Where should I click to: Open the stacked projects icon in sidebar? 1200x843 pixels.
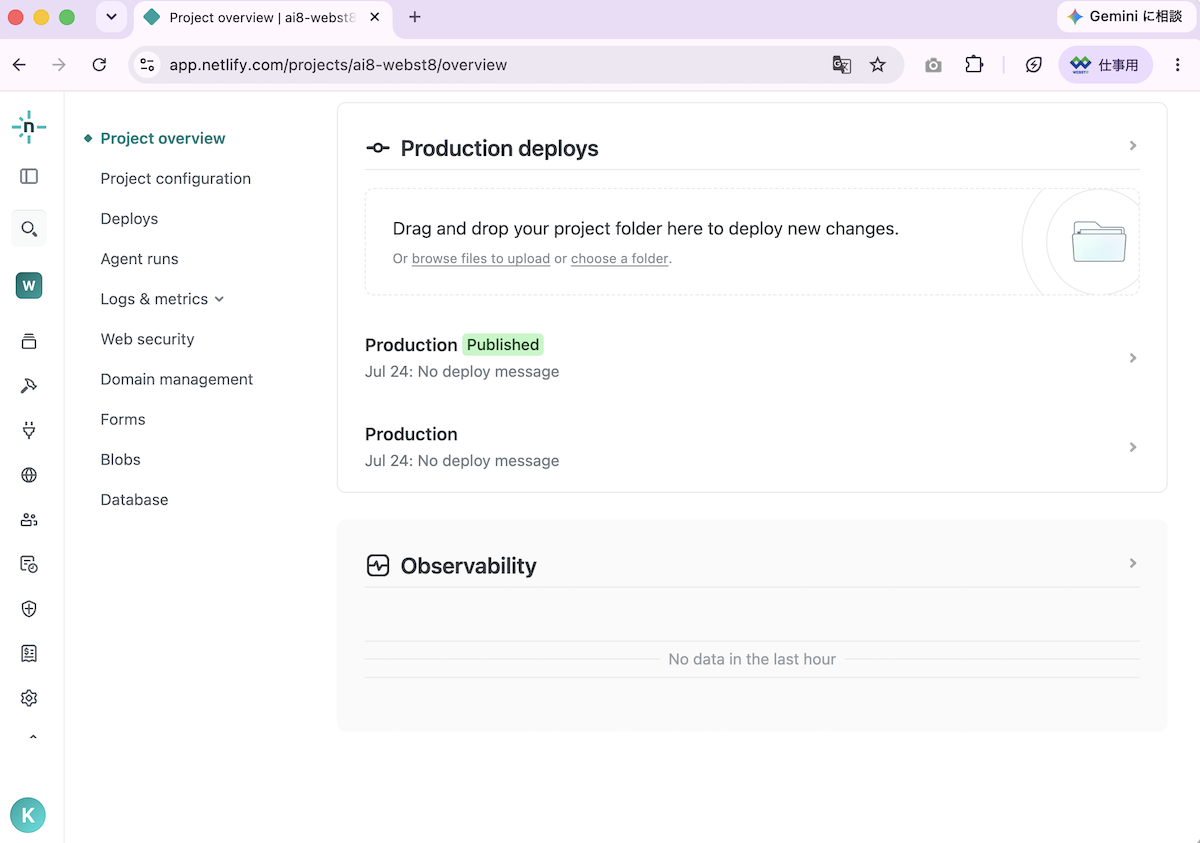(29, 341)
